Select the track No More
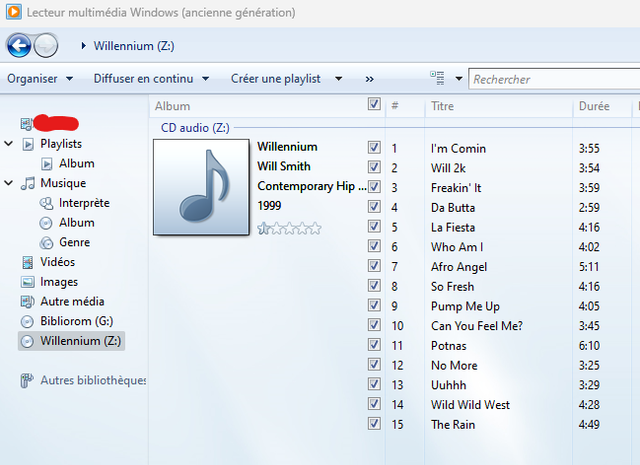 tap(454, 365)
